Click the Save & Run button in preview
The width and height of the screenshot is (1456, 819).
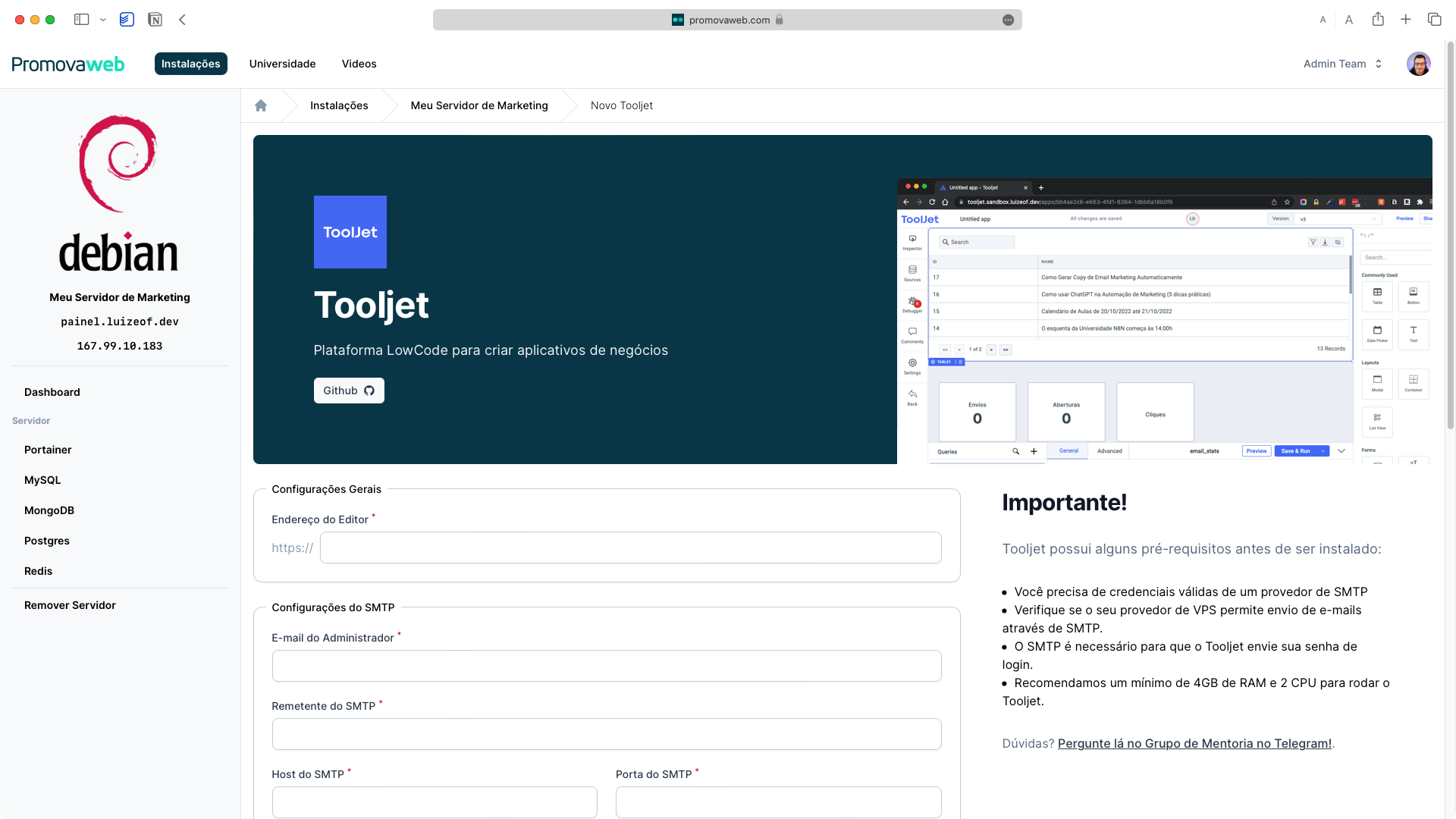click(x=1301, y=451)
